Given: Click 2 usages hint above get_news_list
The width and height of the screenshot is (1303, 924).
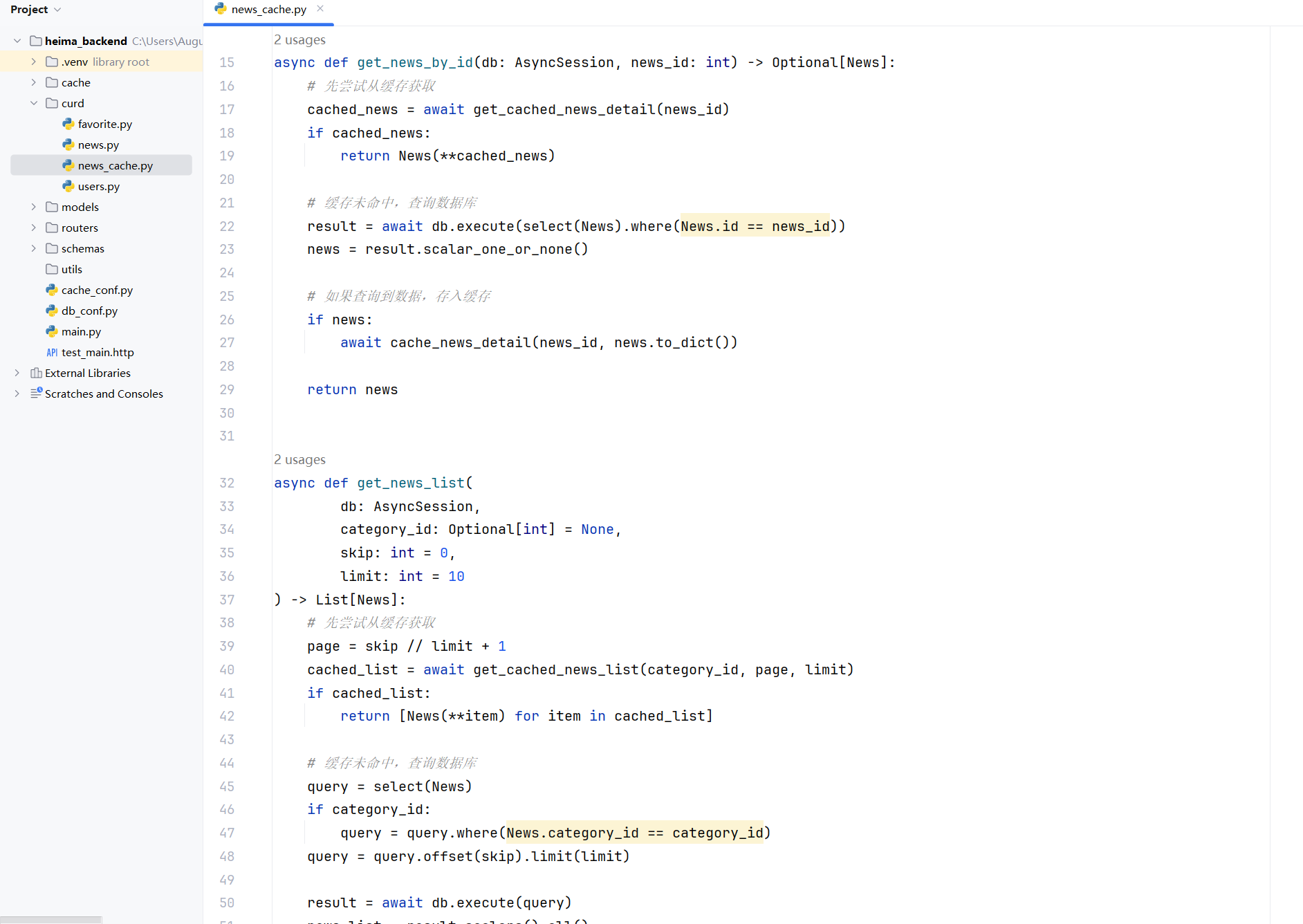Looking at the screenshot, I should coord(299,460).
